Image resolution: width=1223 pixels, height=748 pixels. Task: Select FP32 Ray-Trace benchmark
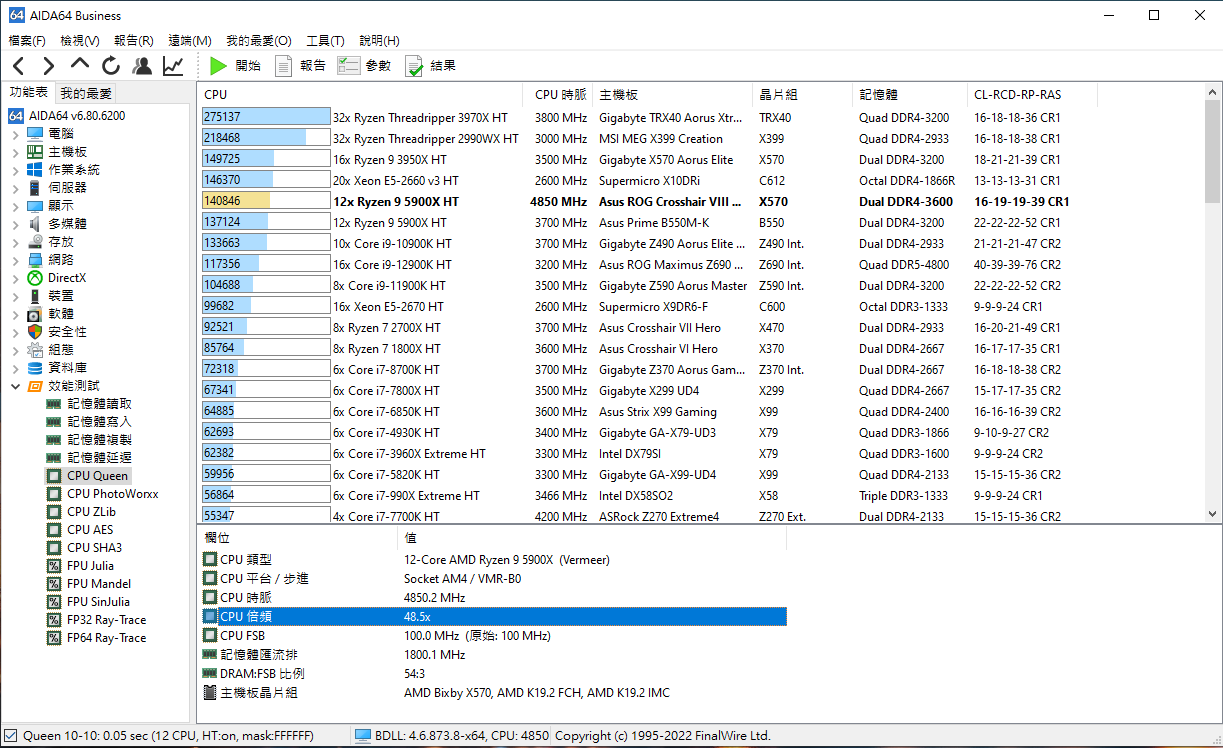click(106, 620)
